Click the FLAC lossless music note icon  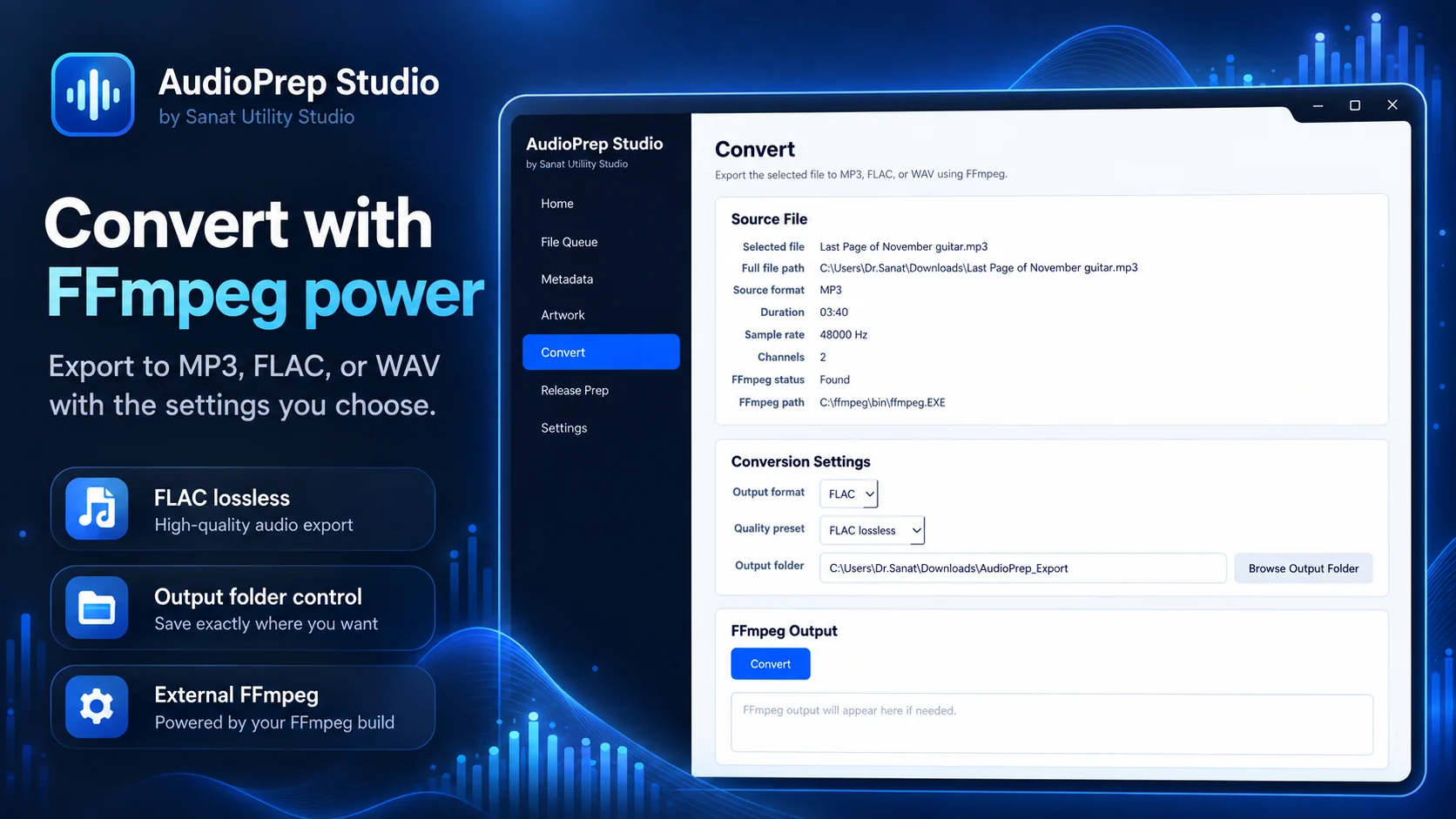tap(97, 508)
